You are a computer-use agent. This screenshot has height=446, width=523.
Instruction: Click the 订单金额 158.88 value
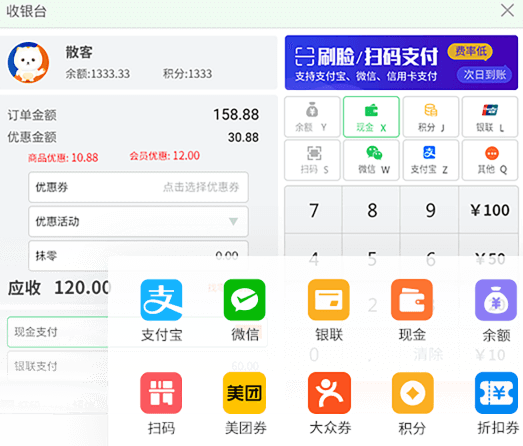(236, 115)
